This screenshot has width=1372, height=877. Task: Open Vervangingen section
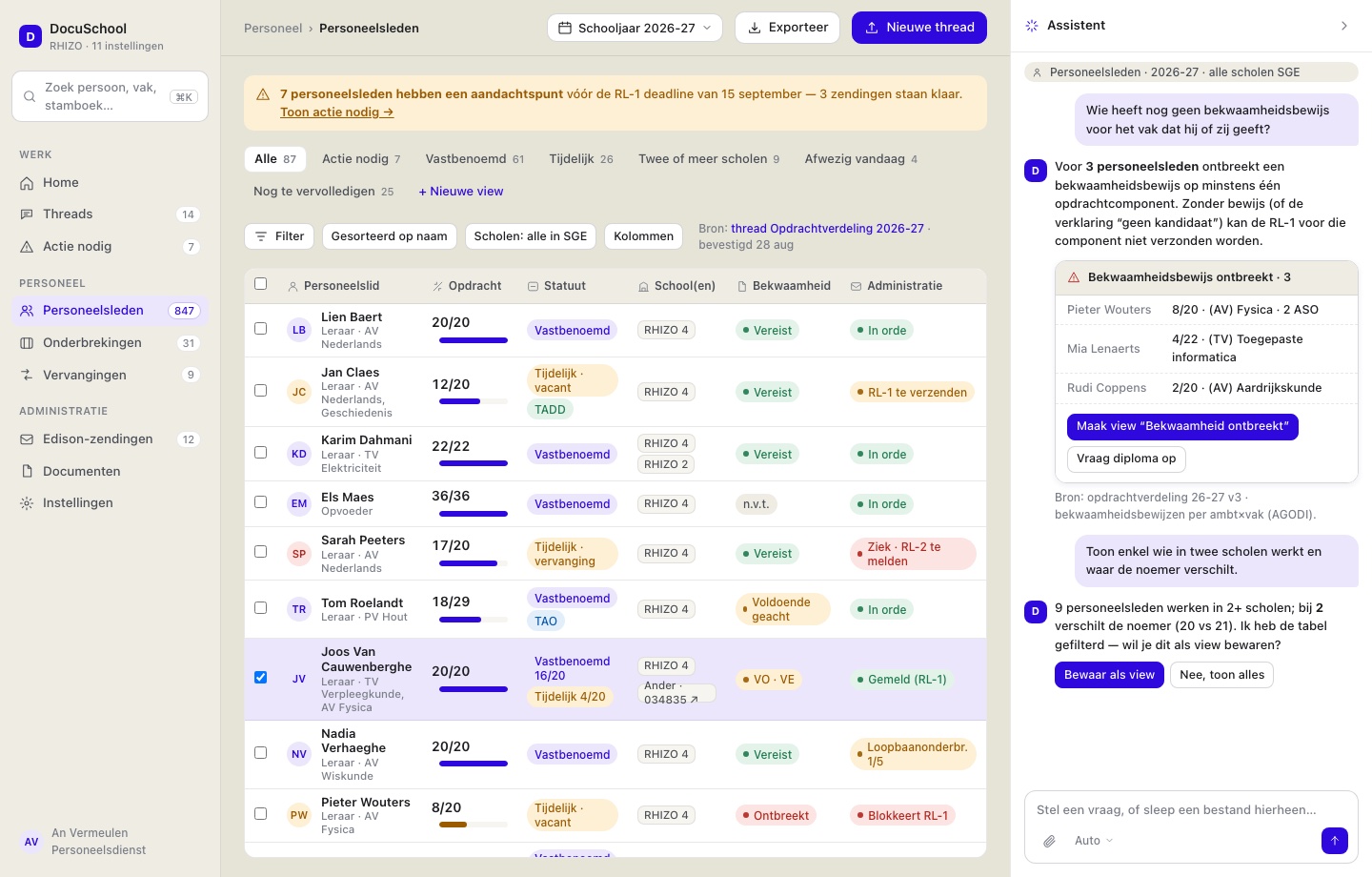(x=110, y=376)
